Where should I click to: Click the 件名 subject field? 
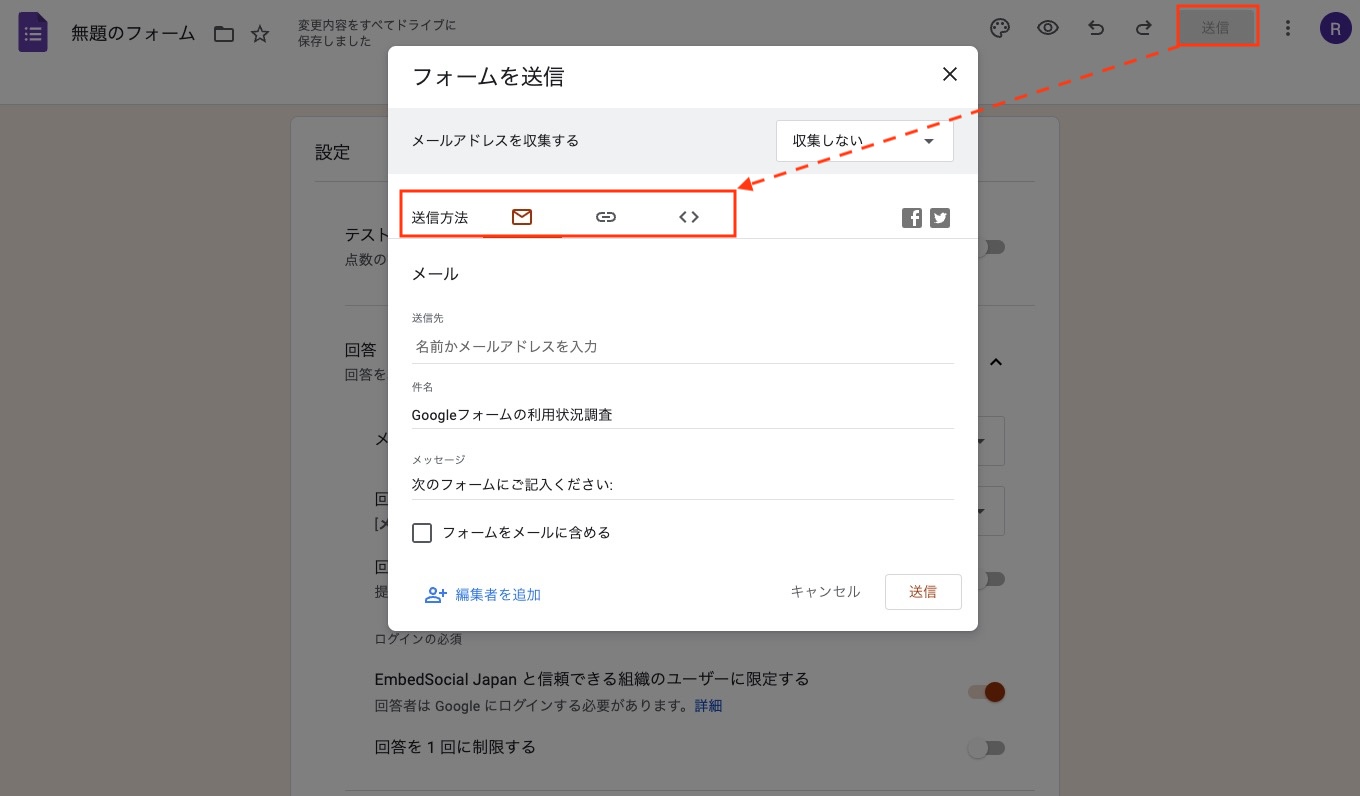[683, 414]
